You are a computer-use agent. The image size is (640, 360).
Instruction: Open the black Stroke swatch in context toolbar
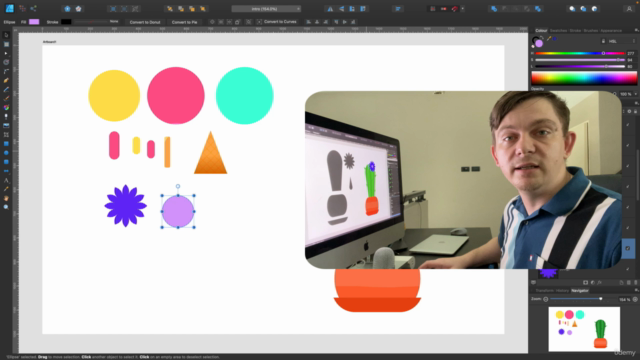click(66, 22)
